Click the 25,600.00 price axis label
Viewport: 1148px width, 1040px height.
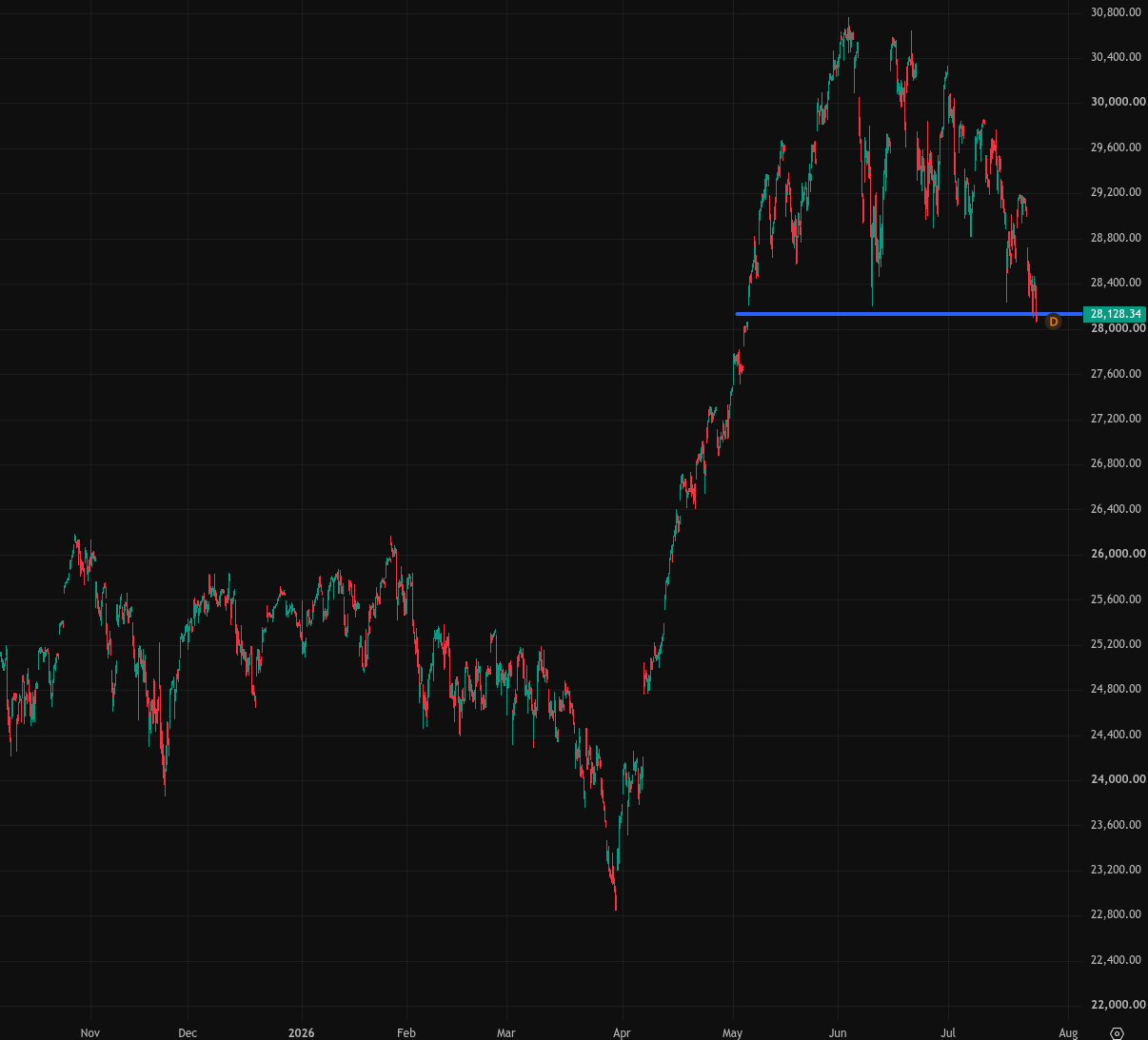(1116, 599)
